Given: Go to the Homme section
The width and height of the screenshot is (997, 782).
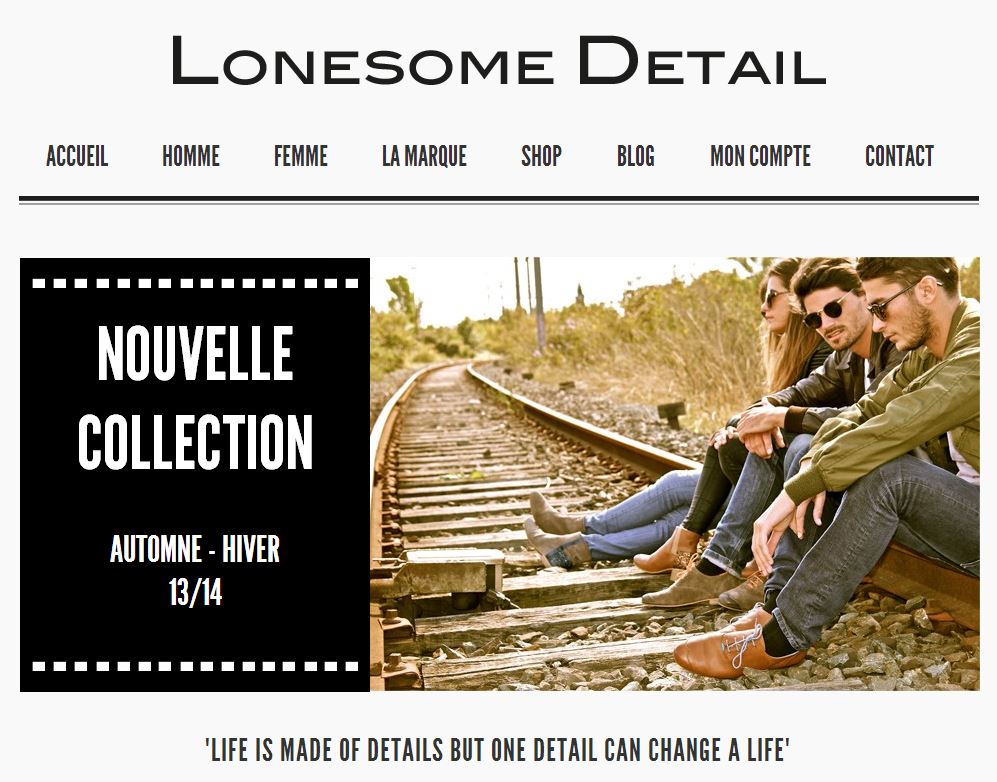Looking at the screenshot, I should click(x=191, y=156).
